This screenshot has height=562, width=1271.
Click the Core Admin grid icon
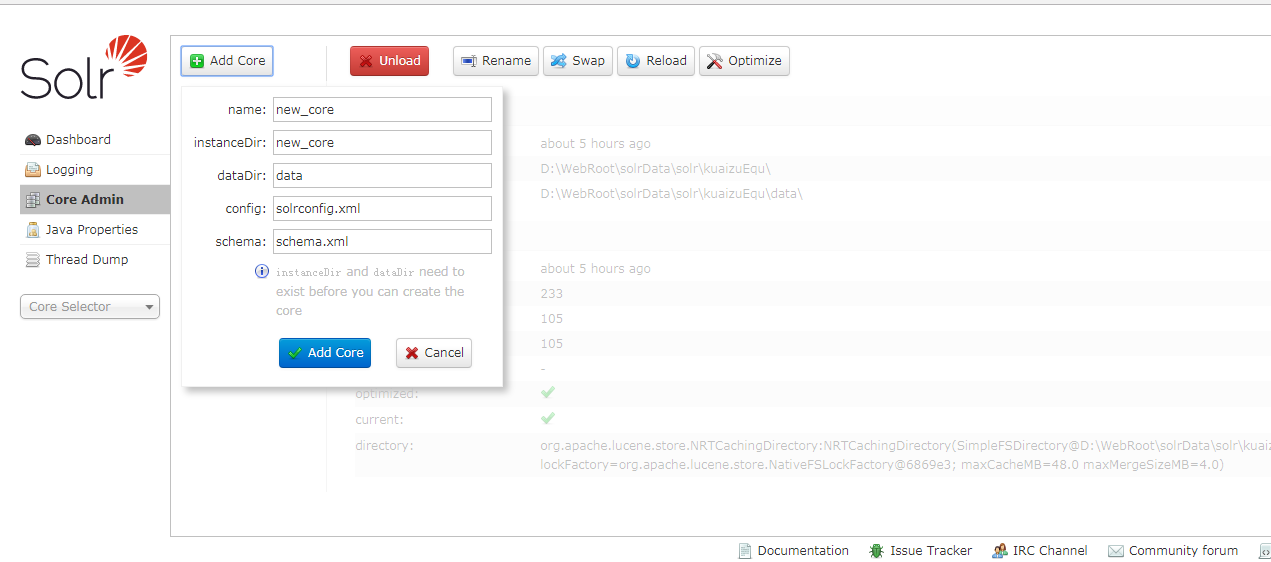coord(33,200)
